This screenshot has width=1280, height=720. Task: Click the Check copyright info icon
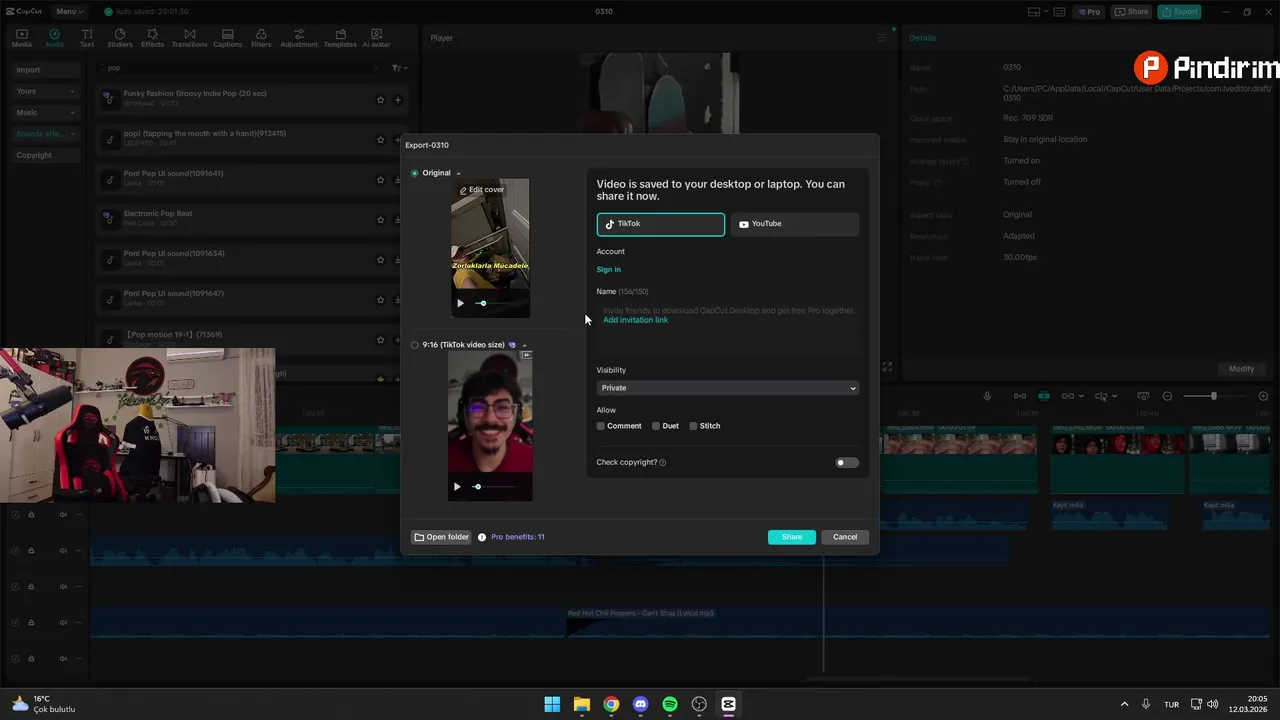(663, 463)
